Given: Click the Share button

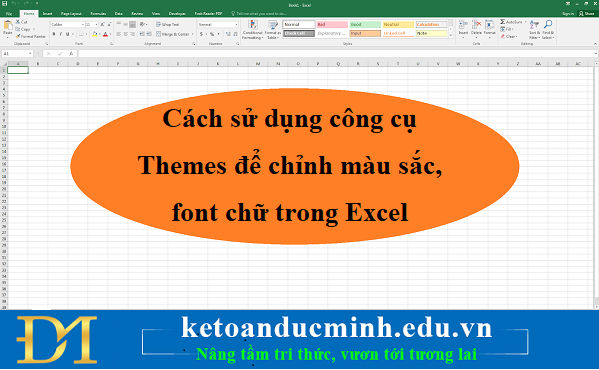Looking at the screenshot, I should click(587, 13).
